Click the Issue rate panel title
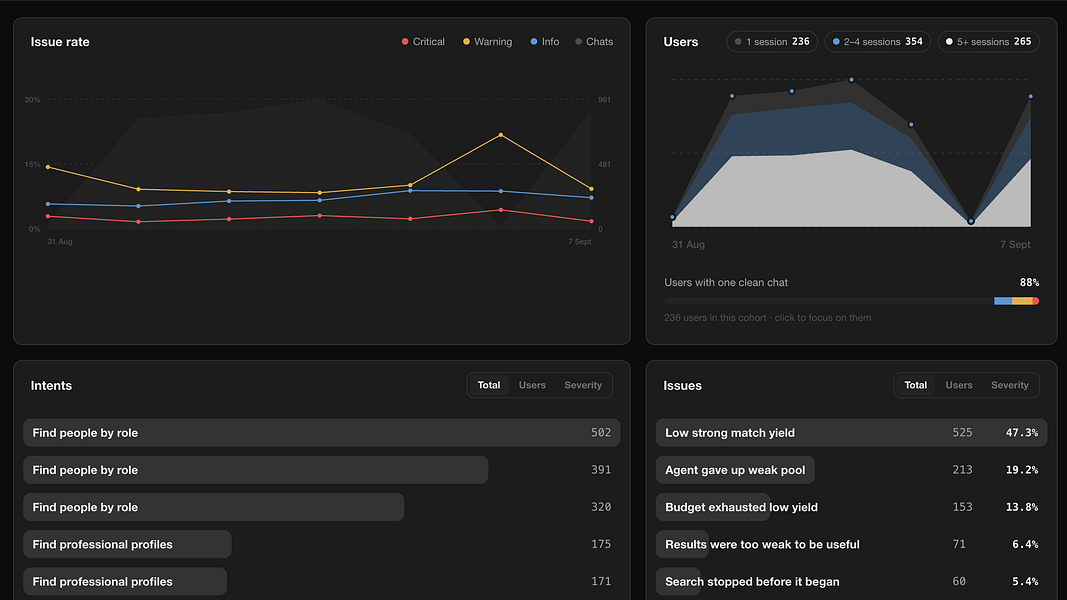 point(60,41)
